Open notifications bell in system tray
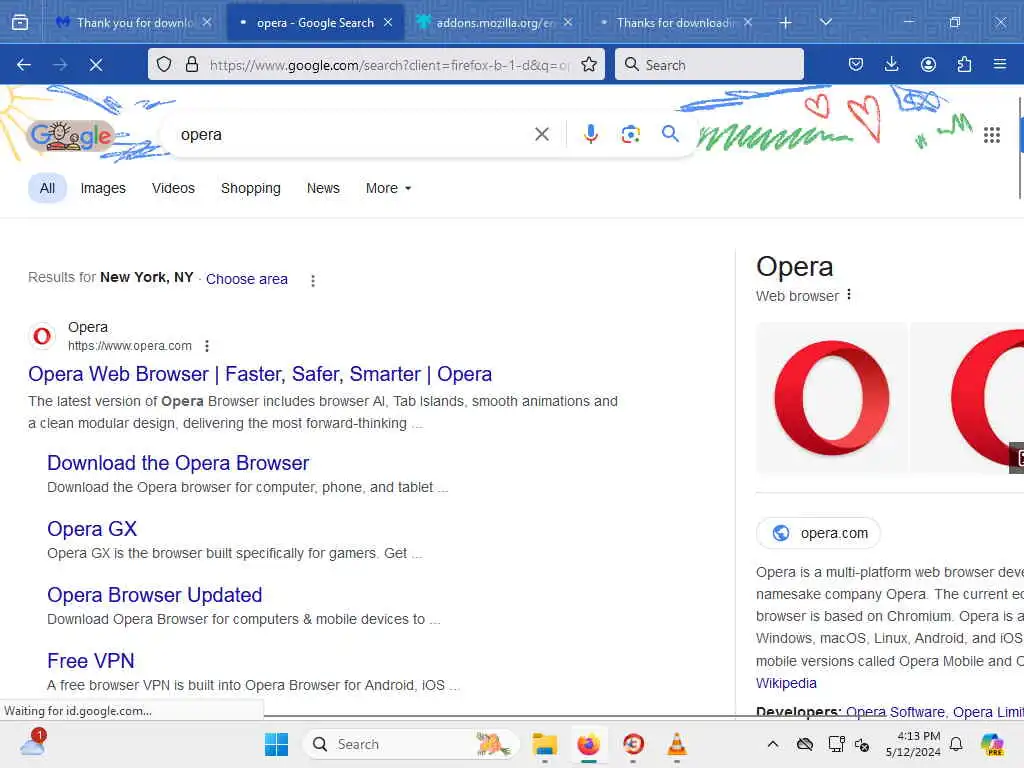 (956, 744)
